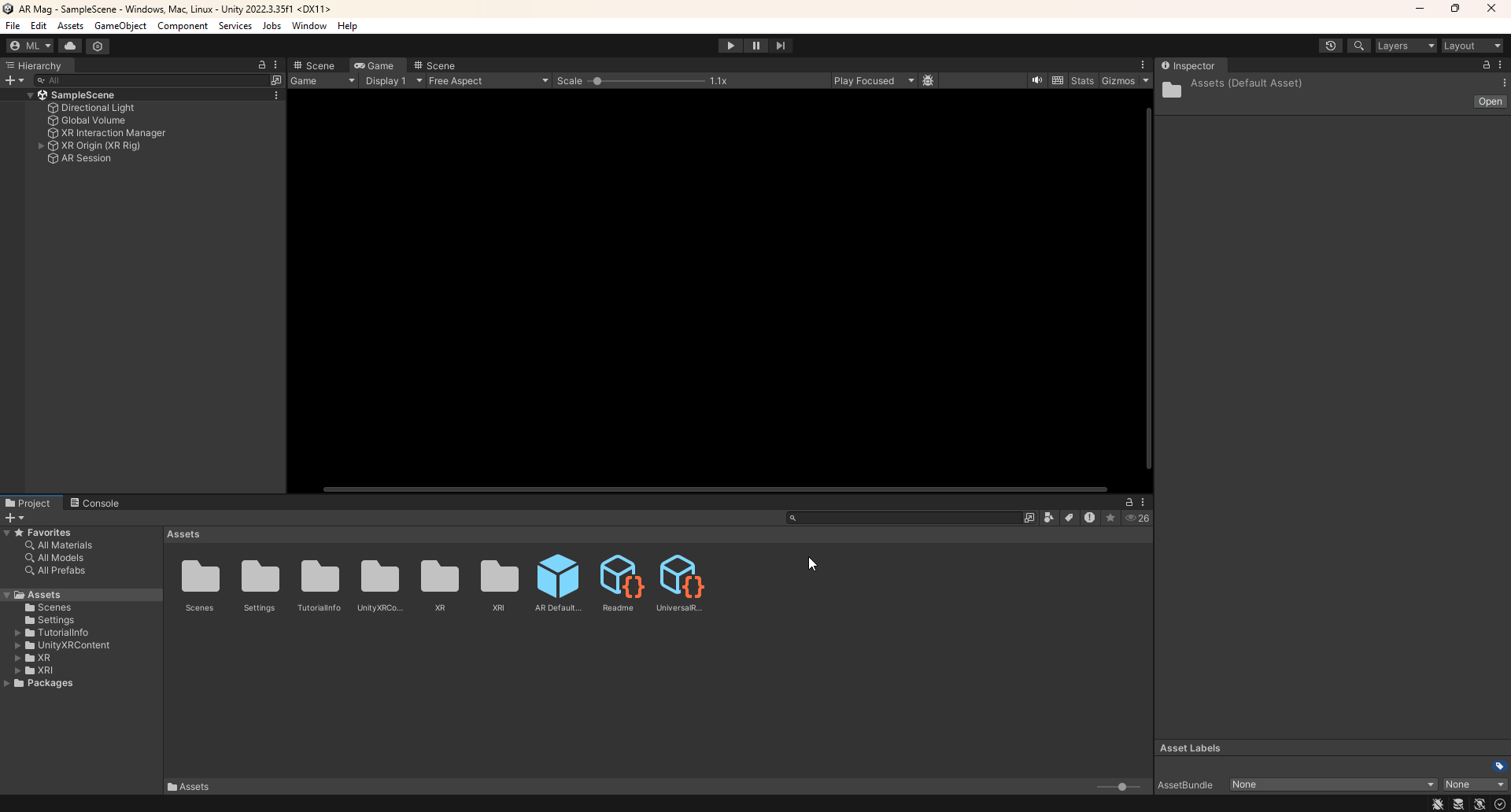The height and width of the screenshot is (812, 1511).
Task: Click the Pause button in the toolbar
Action: coord(755,46)
